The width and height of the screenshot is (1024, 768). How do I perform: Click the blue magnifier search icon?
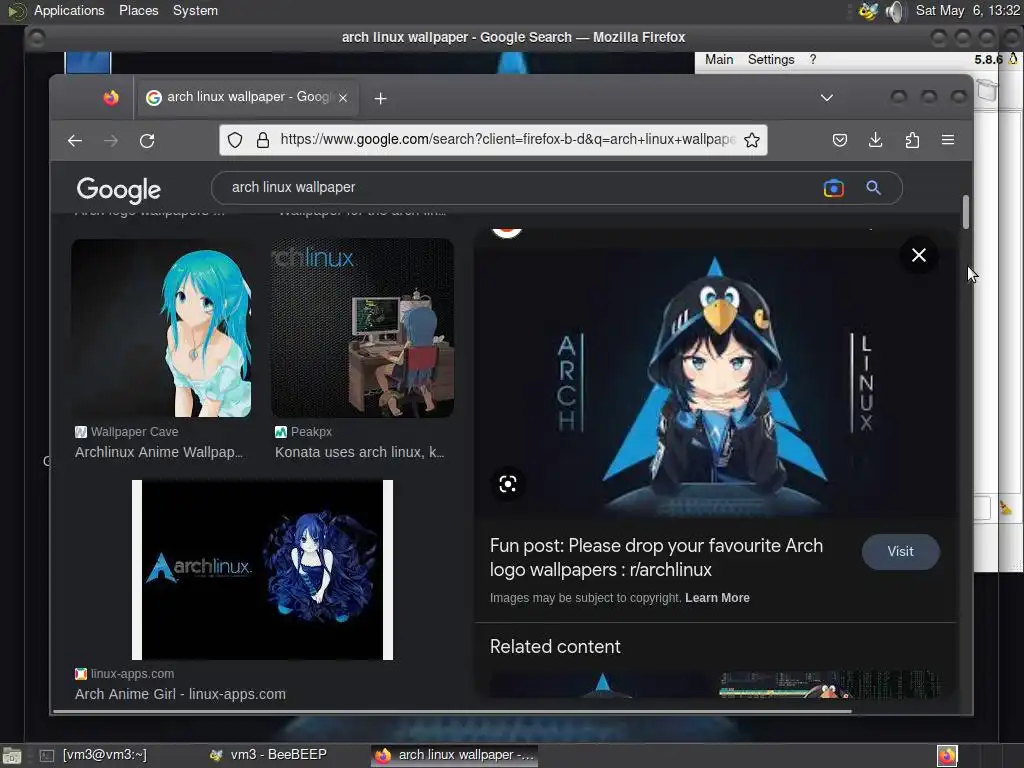pos(873,188)
